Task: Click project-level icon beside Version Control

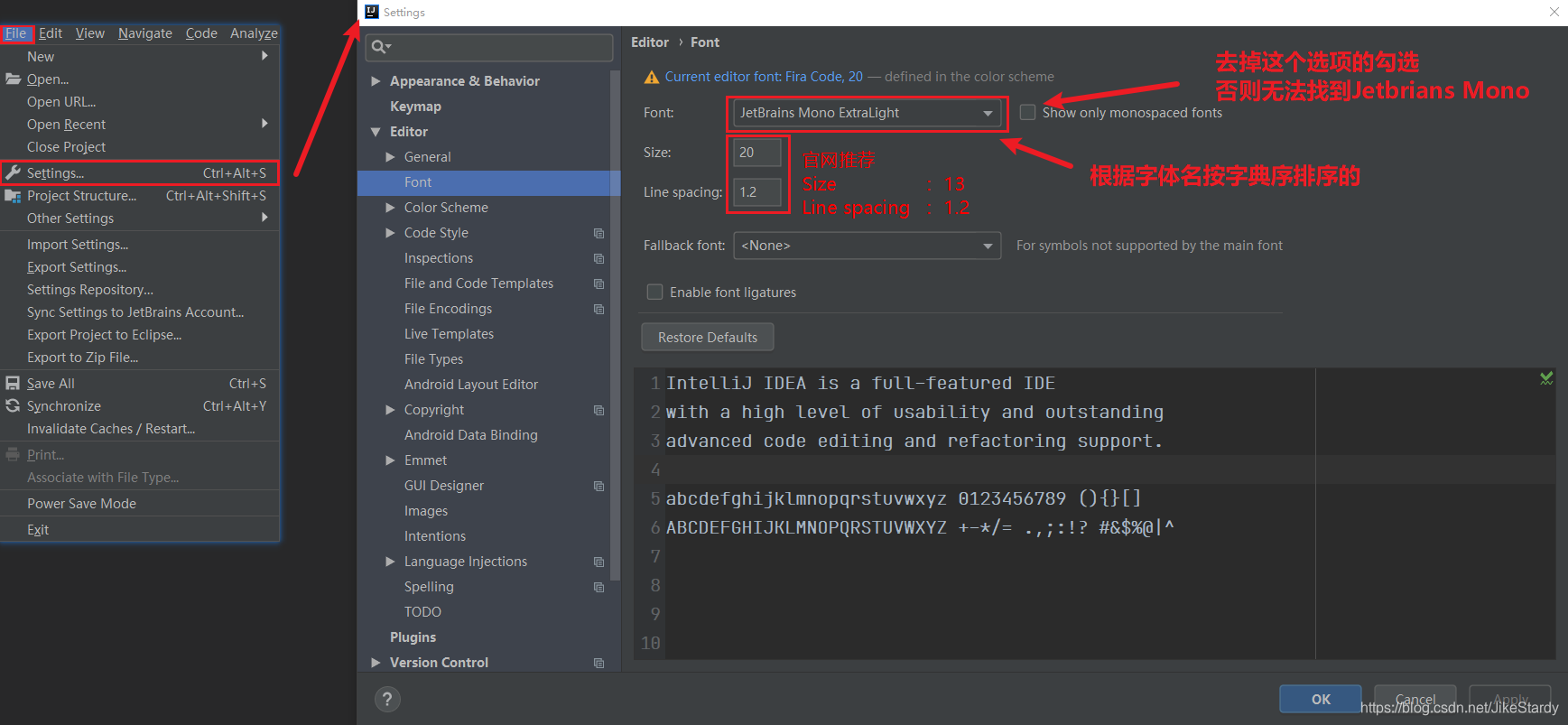Action: click(598, 663)
